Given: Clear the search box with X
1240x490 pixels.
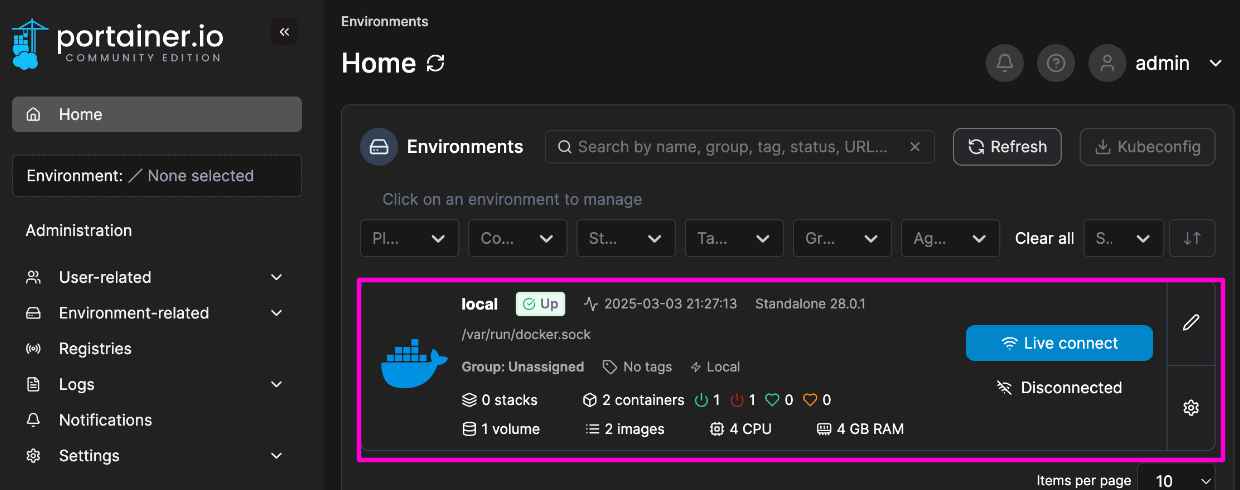Looking at the screenshot, I should (x=914, y=147).
